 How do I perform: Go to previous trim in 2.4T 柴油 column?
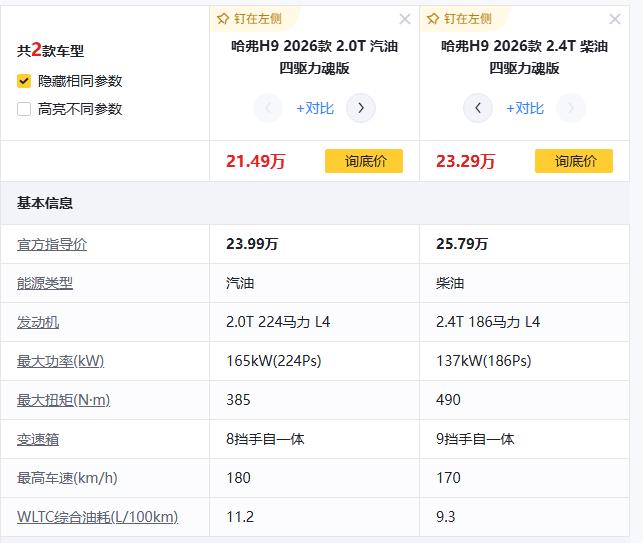[478, 108]
